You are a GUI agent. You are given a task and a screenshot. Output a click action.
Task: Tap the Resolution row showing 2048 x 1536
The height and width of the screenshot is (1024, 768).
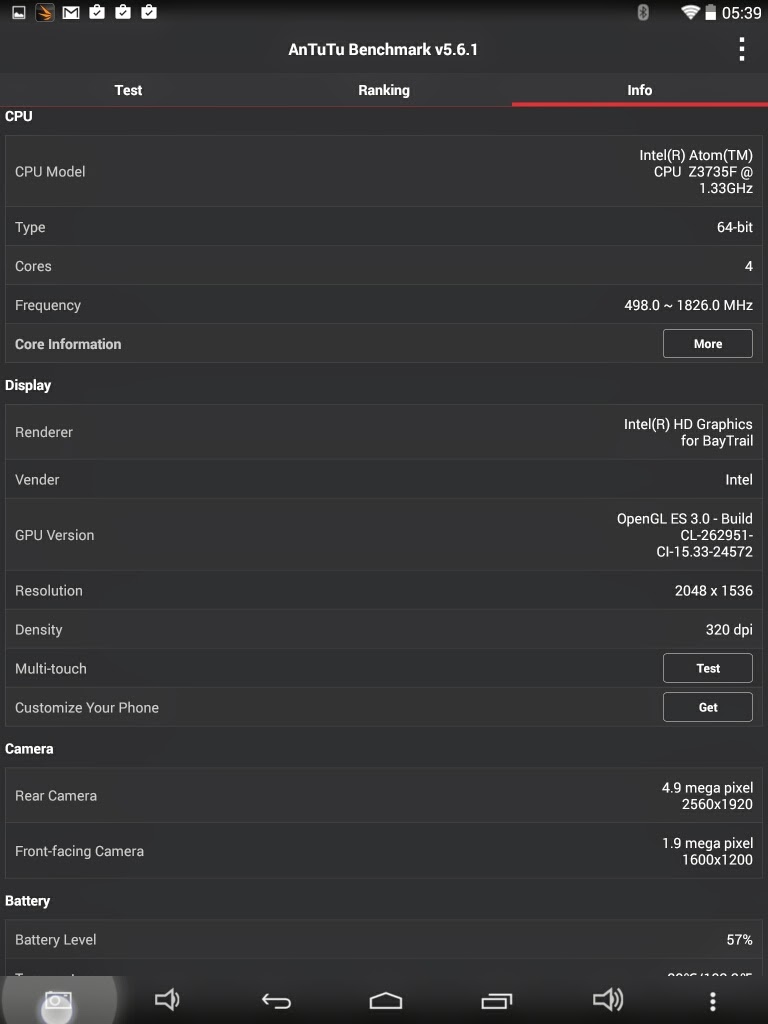click(384, 591)
